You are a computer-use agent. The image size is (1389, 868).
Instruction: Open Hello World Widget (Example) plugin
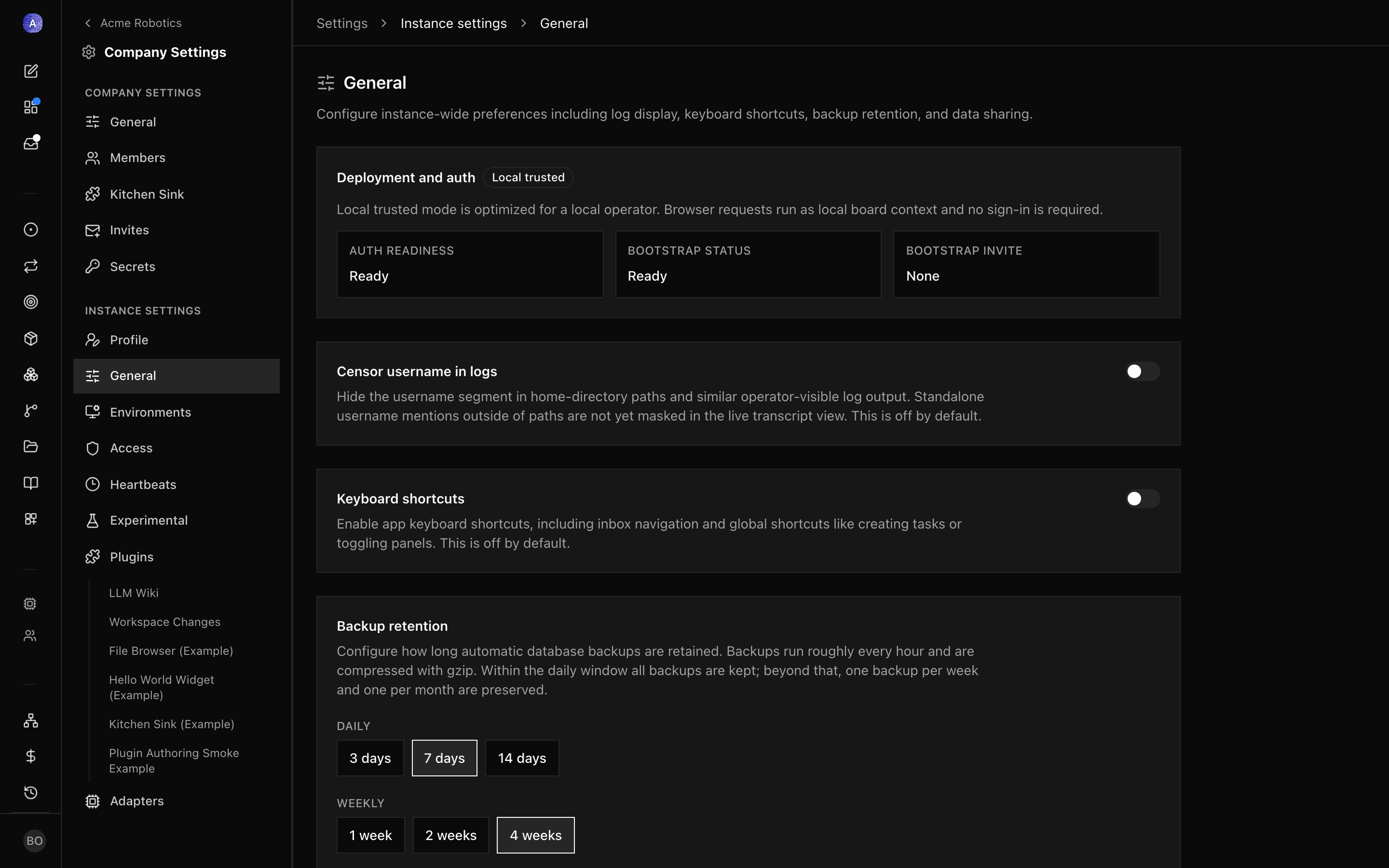[161, 687]
